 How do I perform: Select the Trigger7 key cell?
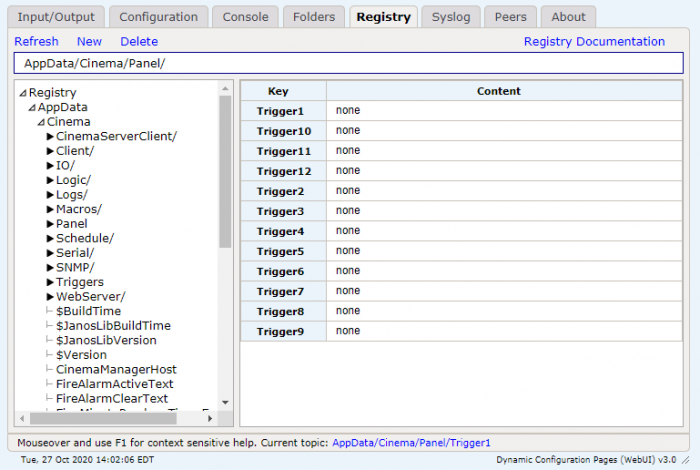pos(283,291)
